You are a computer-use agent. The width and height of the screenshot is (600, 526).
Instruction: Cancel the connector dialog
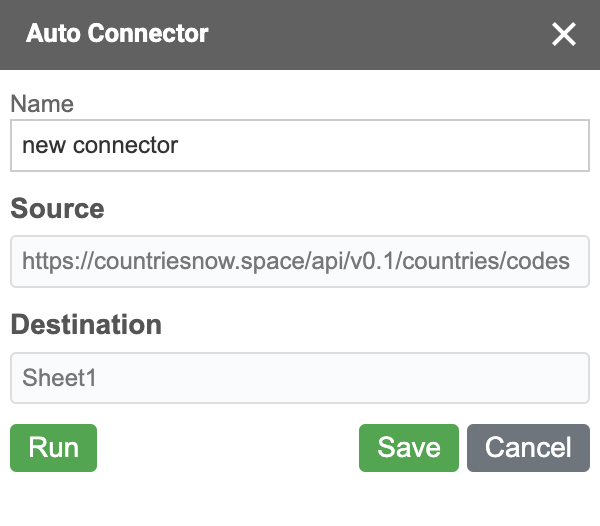(x=528, y=448)
